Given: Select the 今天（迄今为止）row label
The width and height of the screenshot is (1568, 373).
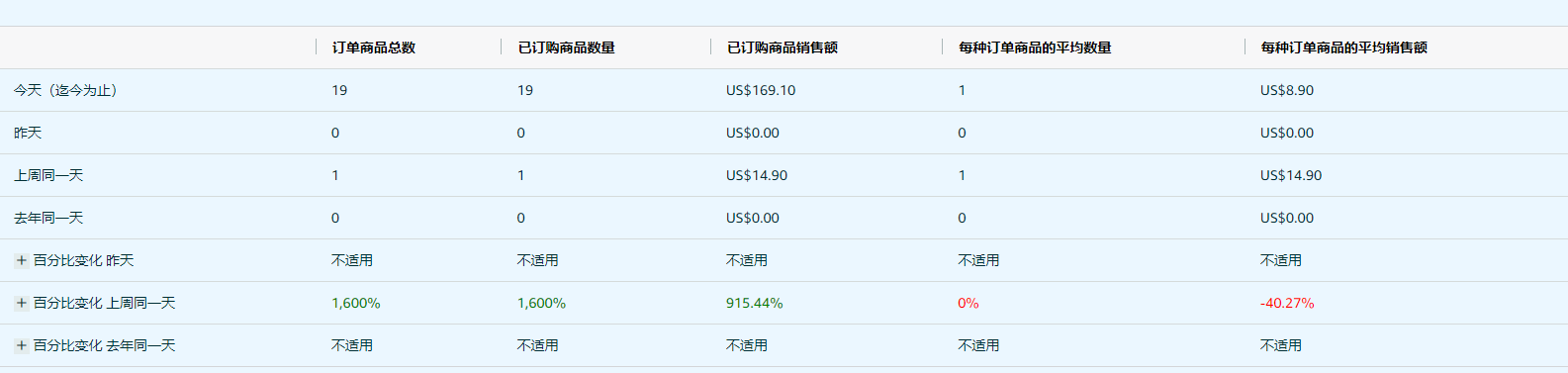Looking at the screenshot, I should (x=67, y=90).
